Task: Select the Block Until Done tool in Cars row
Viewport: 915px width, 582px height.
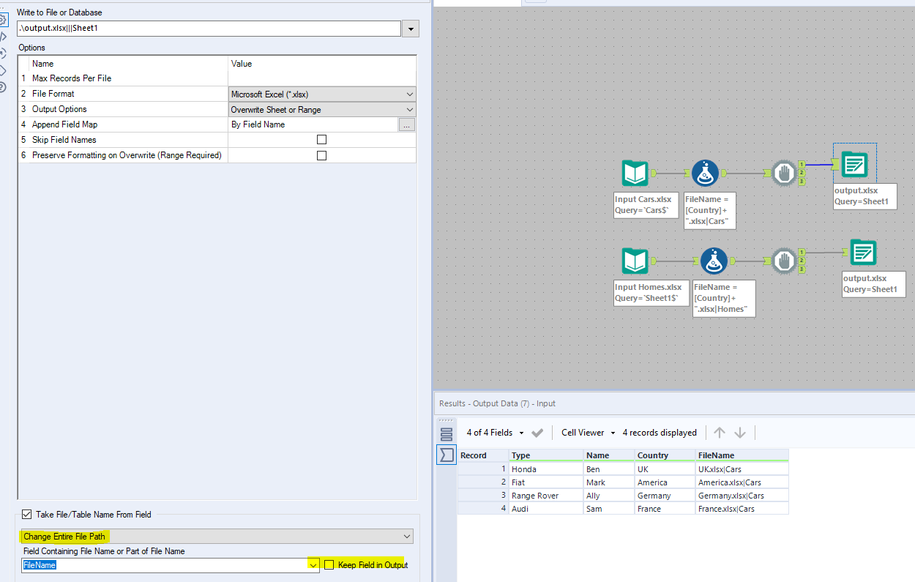Action: tap(784, 173)
